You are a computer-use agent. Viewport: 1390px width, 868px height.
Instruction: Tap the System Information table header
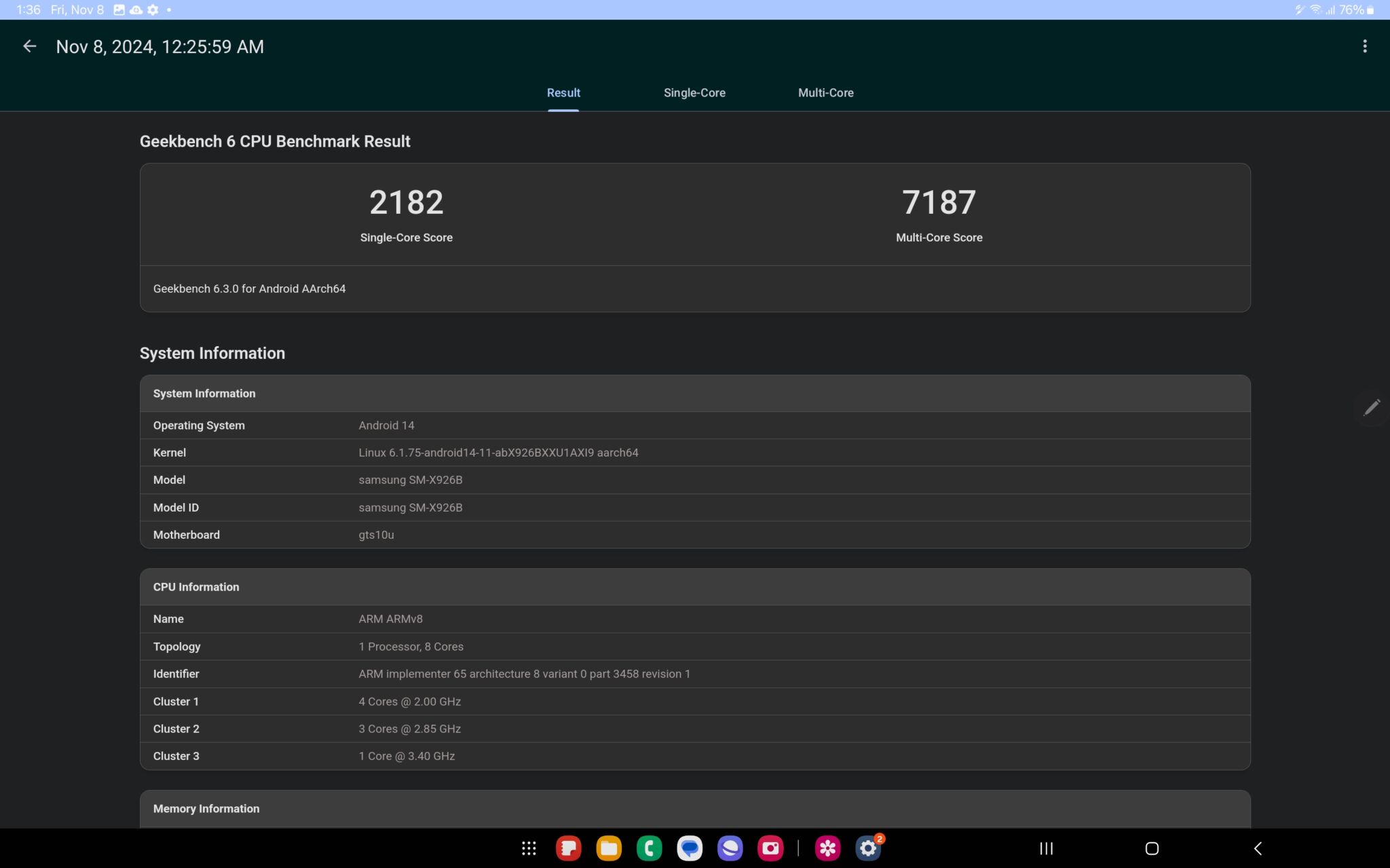click(x=695, y=394)
